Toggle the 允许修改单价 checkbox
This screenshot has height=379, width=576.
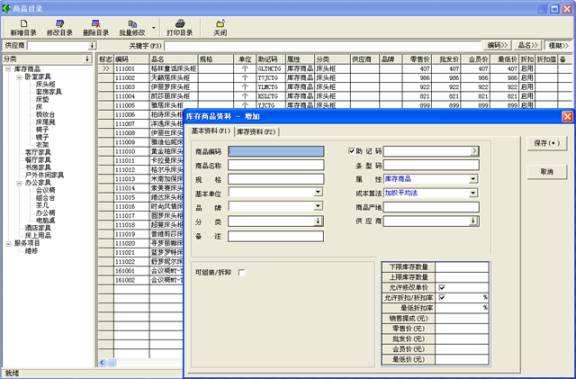(442, 288)
